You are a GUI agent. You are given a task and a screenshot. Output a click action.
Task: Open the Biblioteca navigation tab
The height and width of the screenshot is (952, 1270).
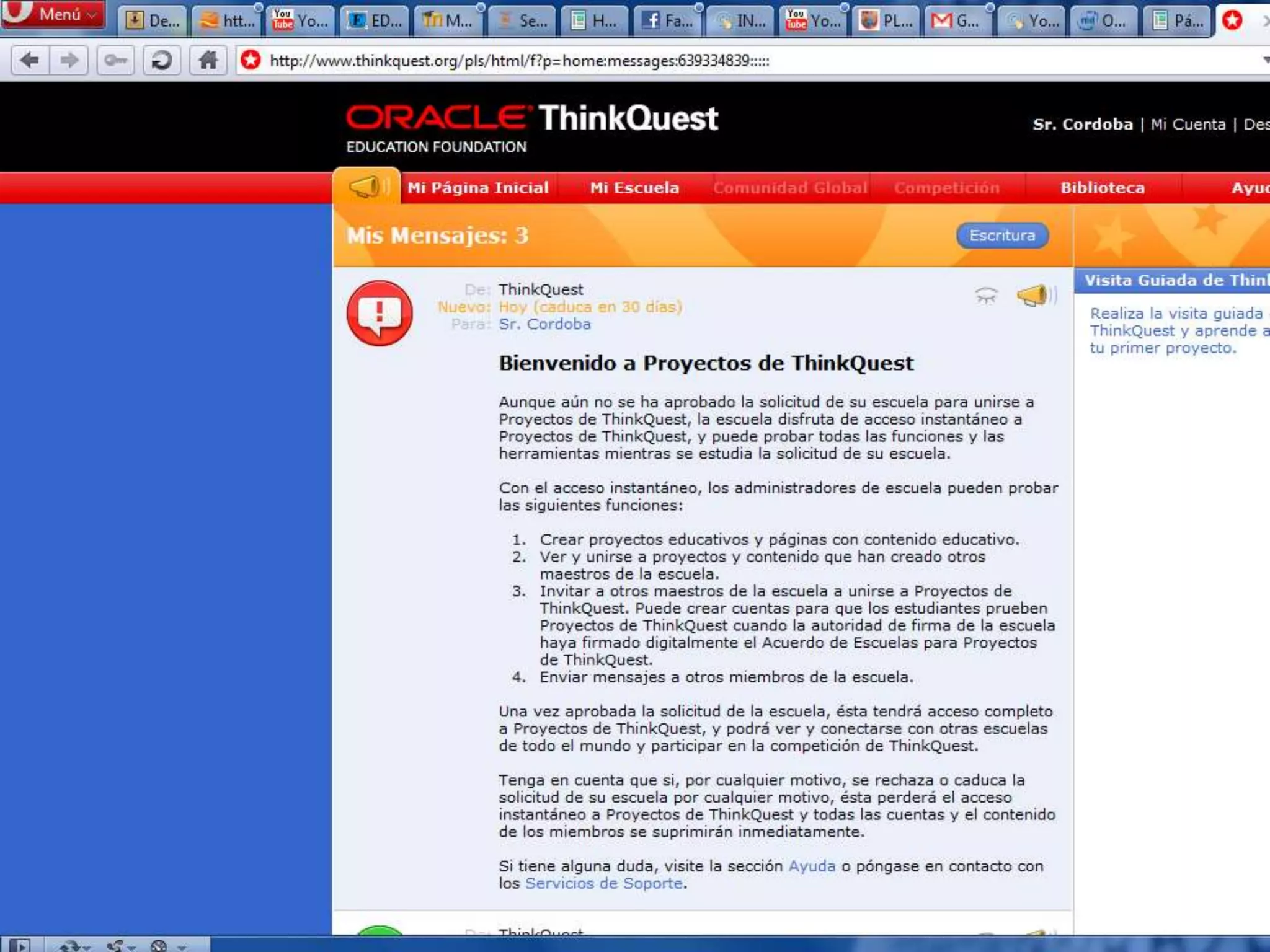1102,188
